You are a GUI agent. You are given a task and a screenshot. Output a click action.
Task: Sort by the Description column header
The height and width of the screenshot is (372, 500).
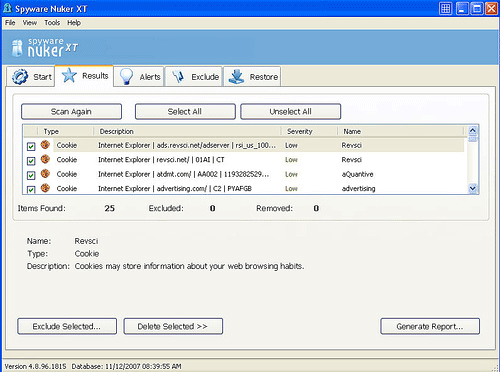[187, 131]
